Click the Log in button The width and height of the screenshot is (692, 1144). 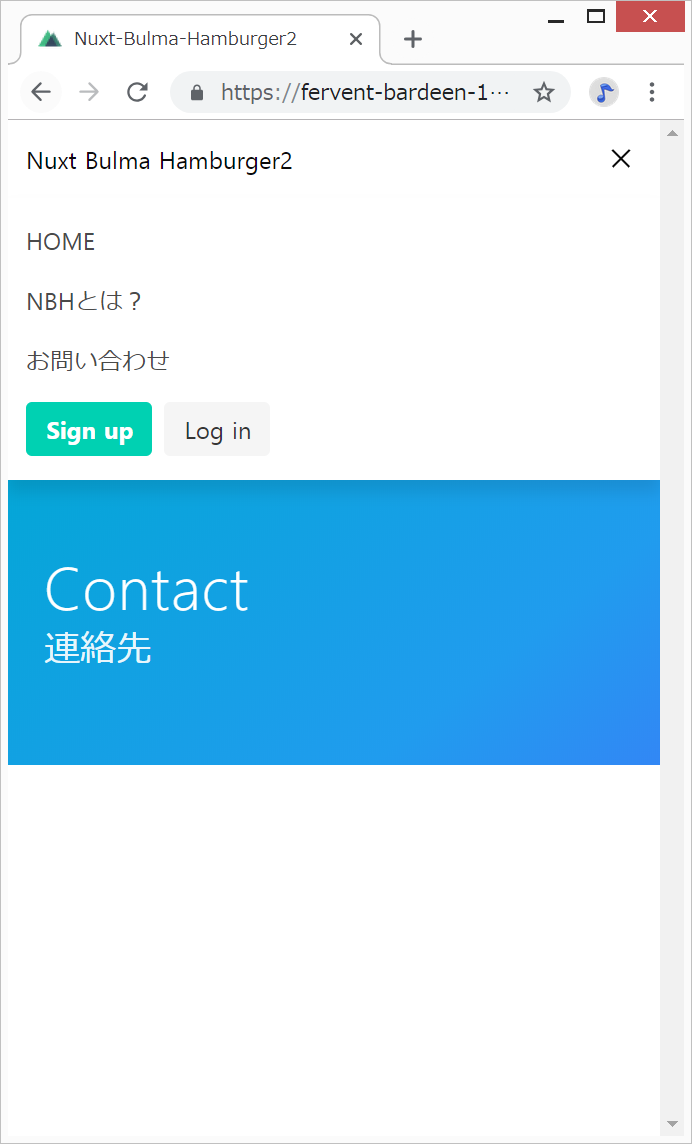218,429
